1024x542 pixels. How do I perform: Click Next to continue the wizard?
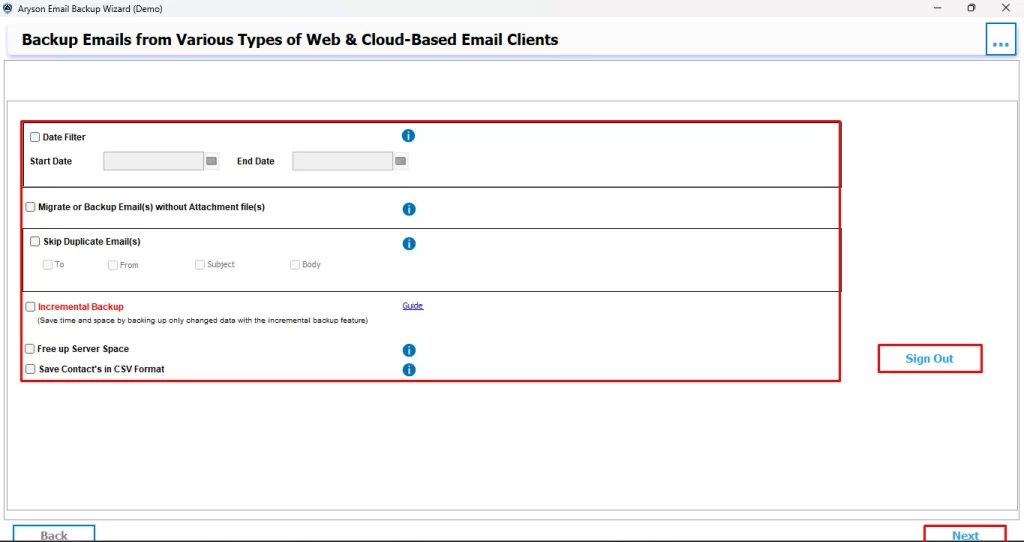point(965,534)
